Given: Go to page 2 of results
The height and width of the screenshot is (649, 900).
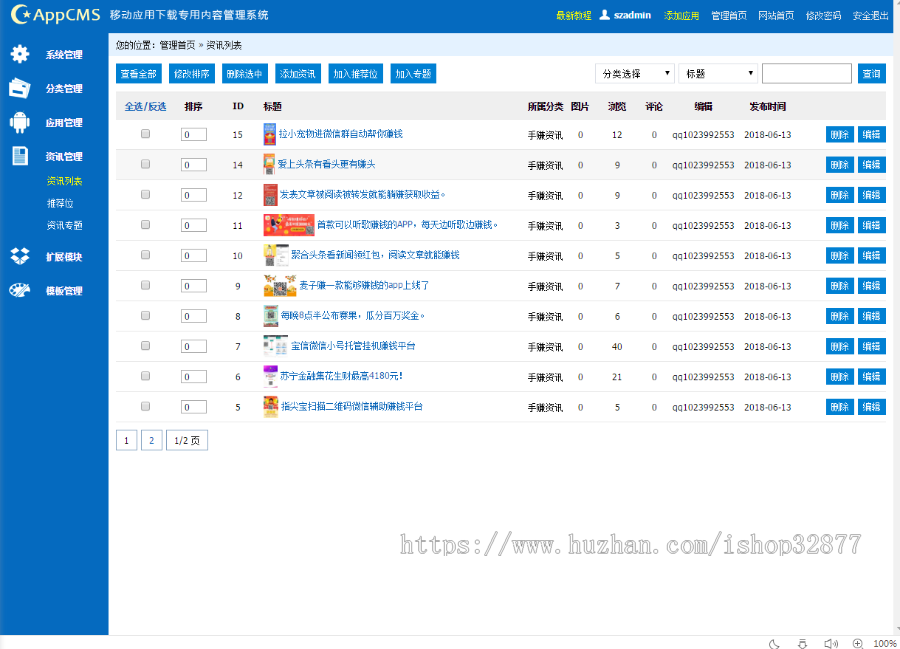Looking at the screenshot, I should [152, 440].
